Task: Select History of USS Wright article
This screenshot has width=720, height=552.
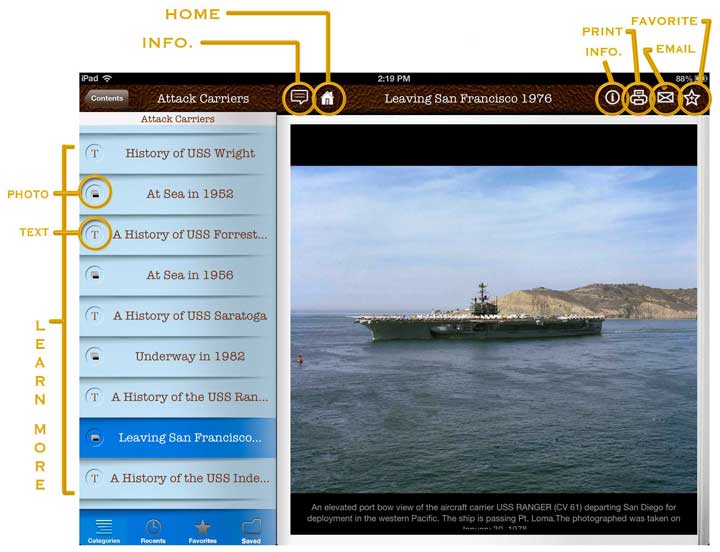Action: 190,153
